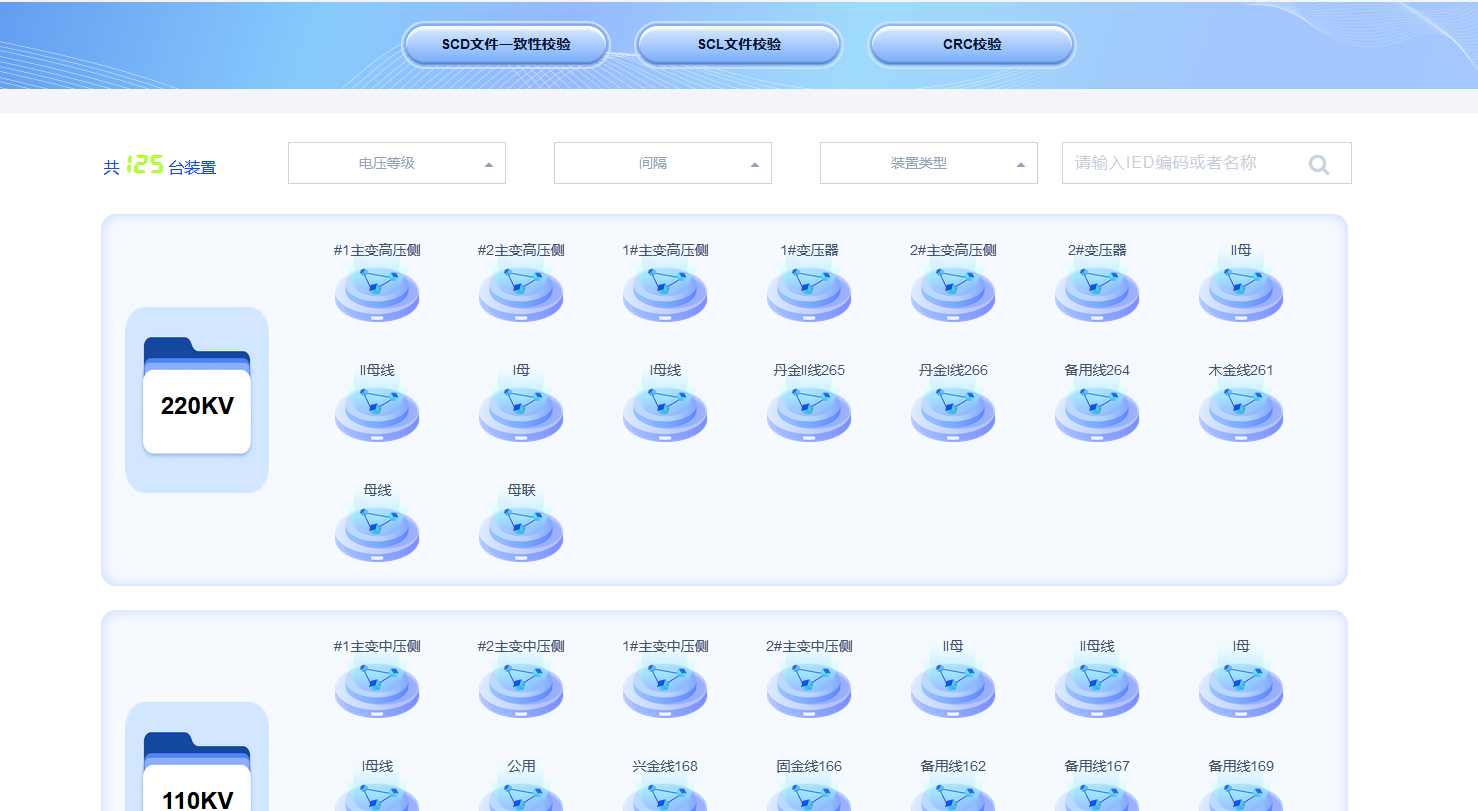Click the search magnifier icon
Screen dimensions: 1478x811
[x=1319, y=164]
